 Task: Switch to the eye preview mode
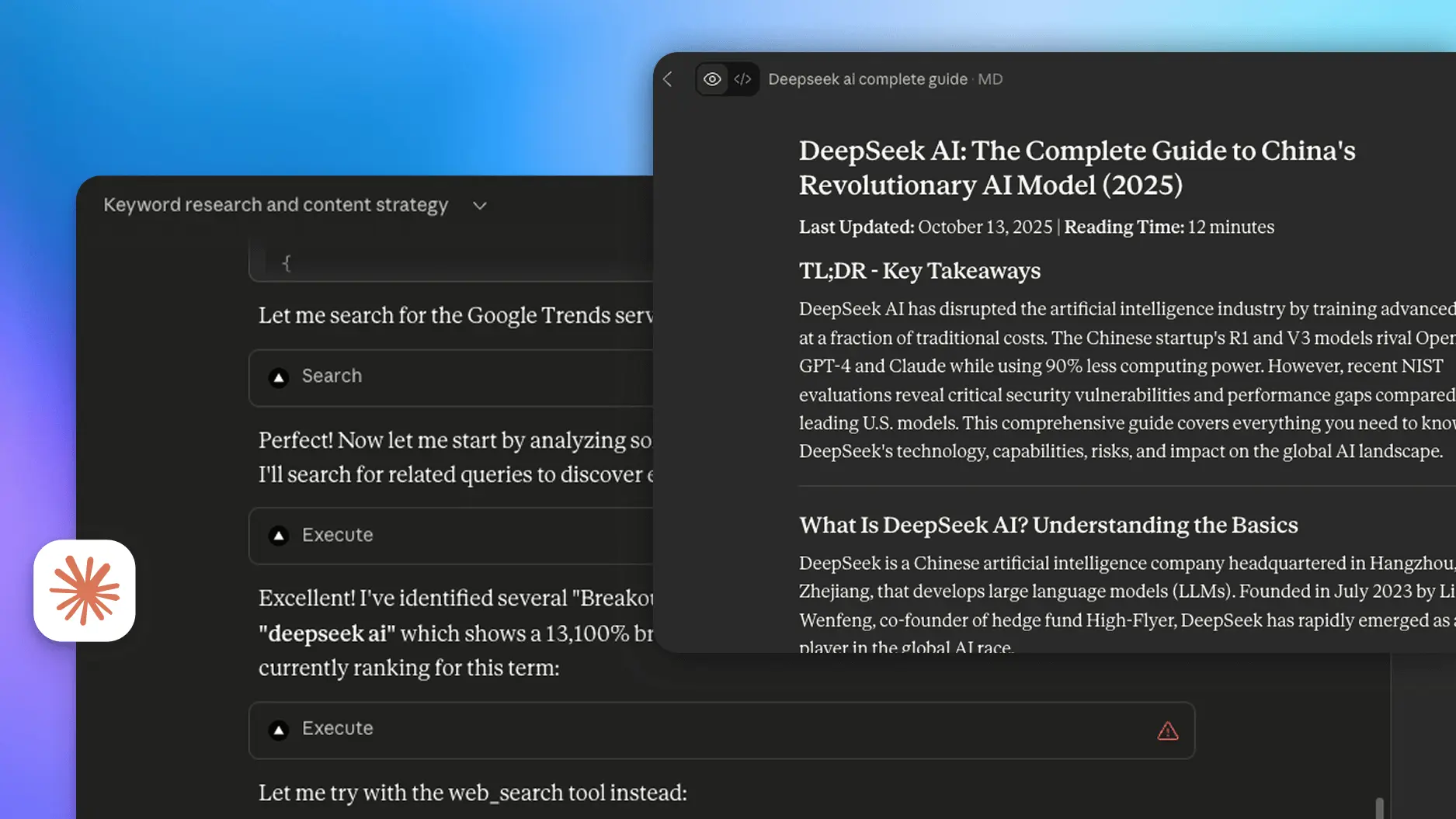[x=711, y=79]
